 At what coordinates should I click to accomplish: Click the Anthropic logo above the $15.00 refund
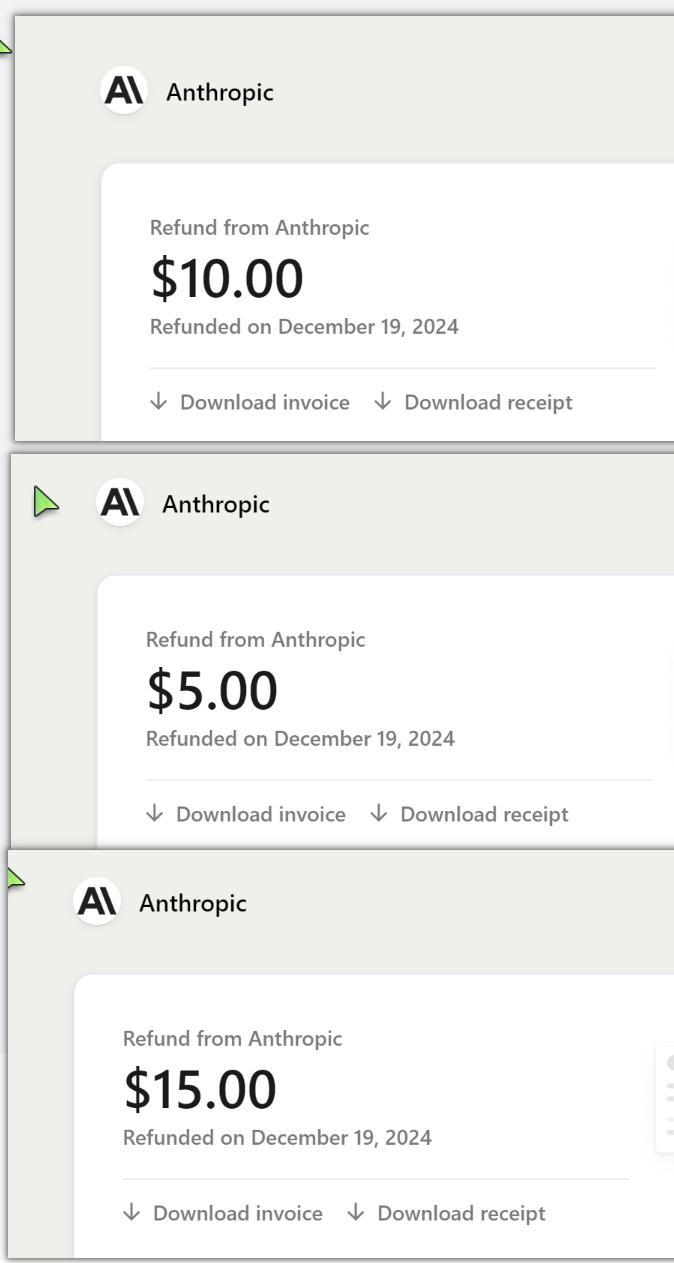95,903
